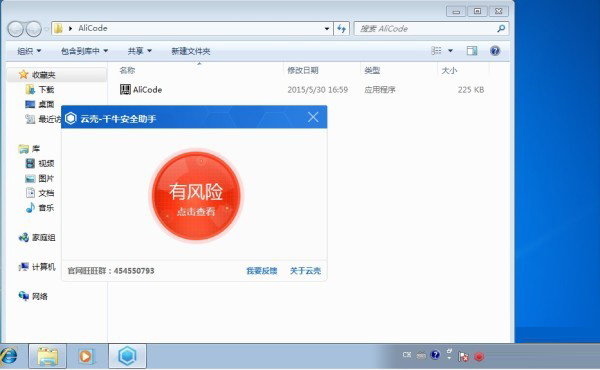600x370 pixels.
Task: Open Internet Explorer from taskbar
Action: point(10,356)
